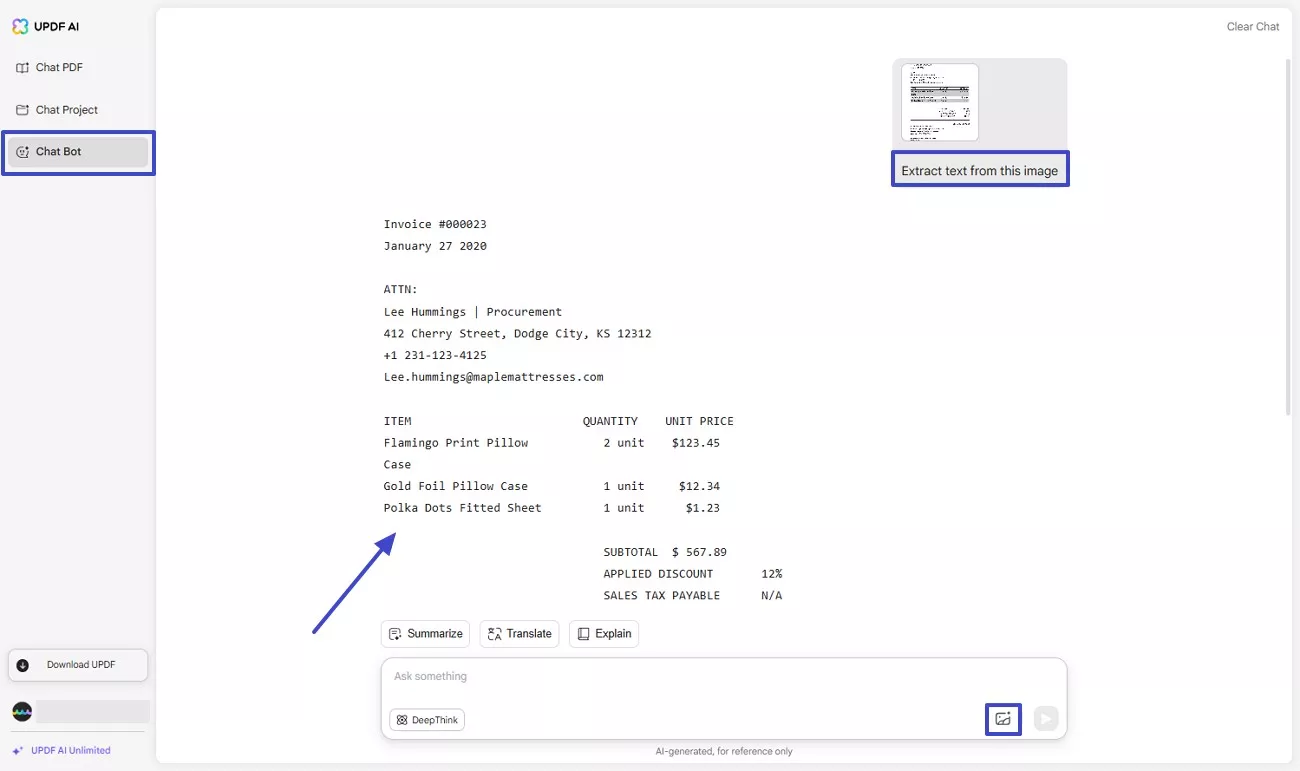Image resolution: width=1300 pixels, height=771 pixels.
Task: Click the 'APPLIED DISCOUNT' line
Action: click(x=693, y=574)
